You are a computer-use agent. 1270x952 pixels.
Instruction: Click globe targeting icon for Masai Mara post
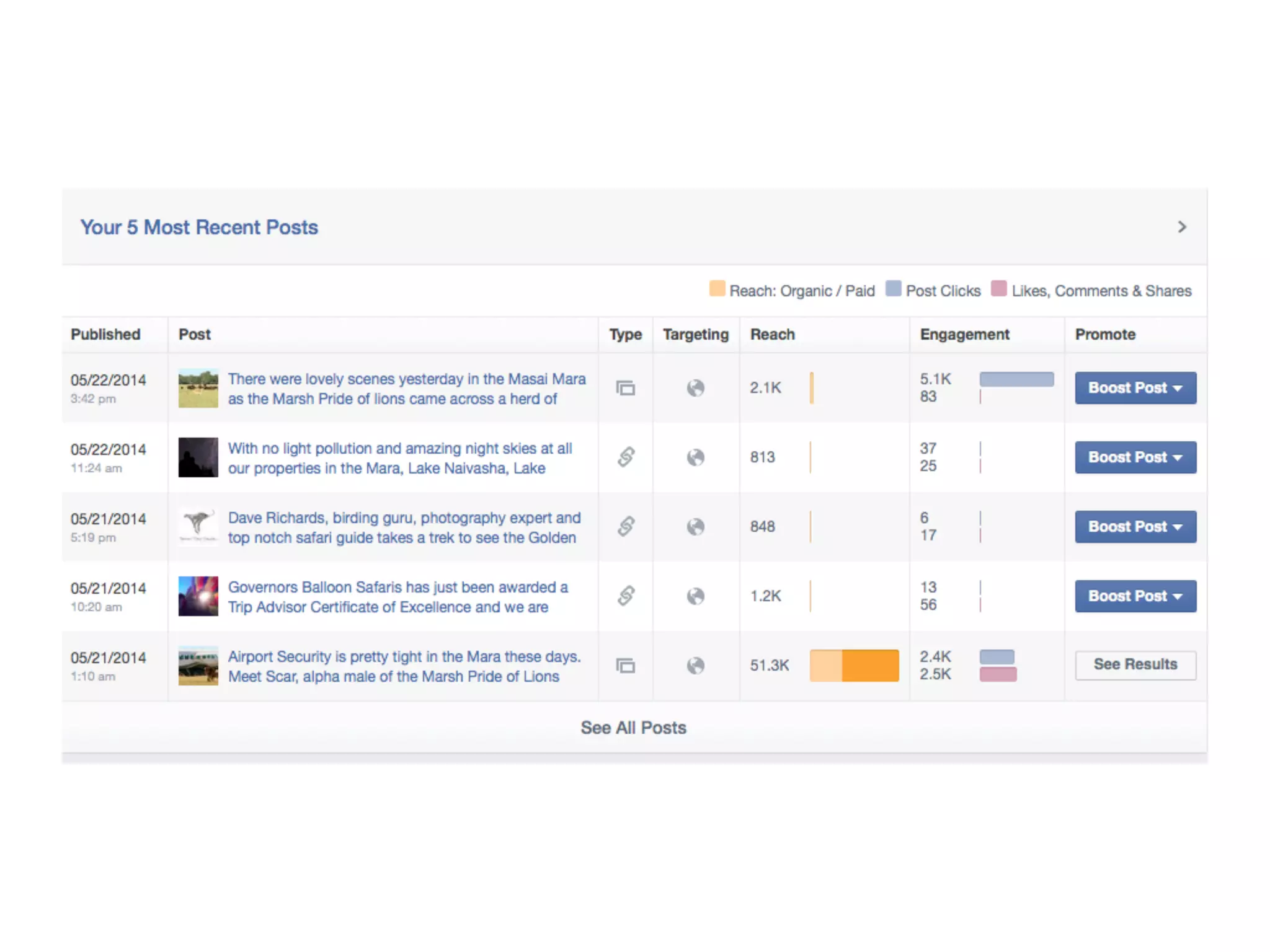tap(695, 388)
